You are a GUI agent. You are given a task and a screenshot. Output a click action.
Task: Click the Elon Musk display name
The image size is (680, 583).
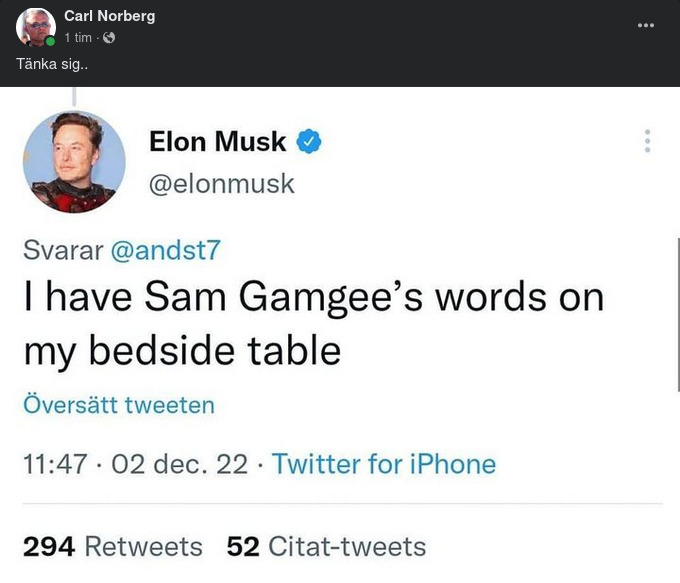(x=217, y=142)
